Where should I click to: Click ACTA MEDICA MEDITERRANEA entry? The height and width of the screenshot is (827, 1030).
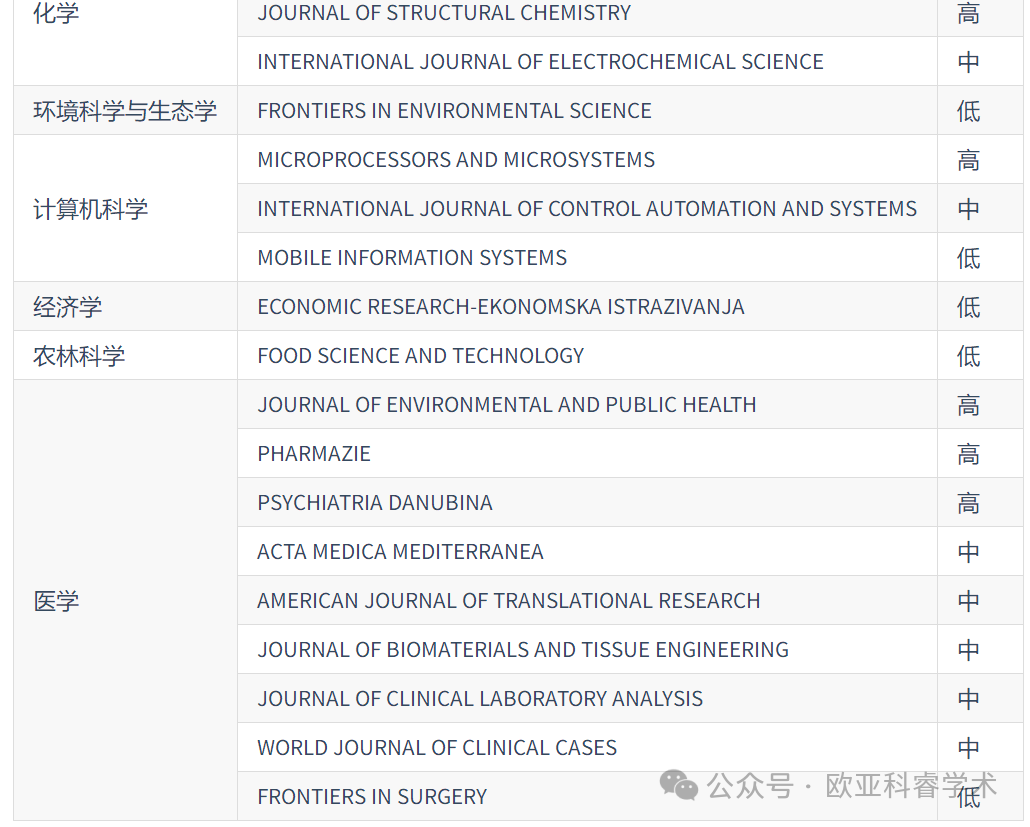click(400, 552)
